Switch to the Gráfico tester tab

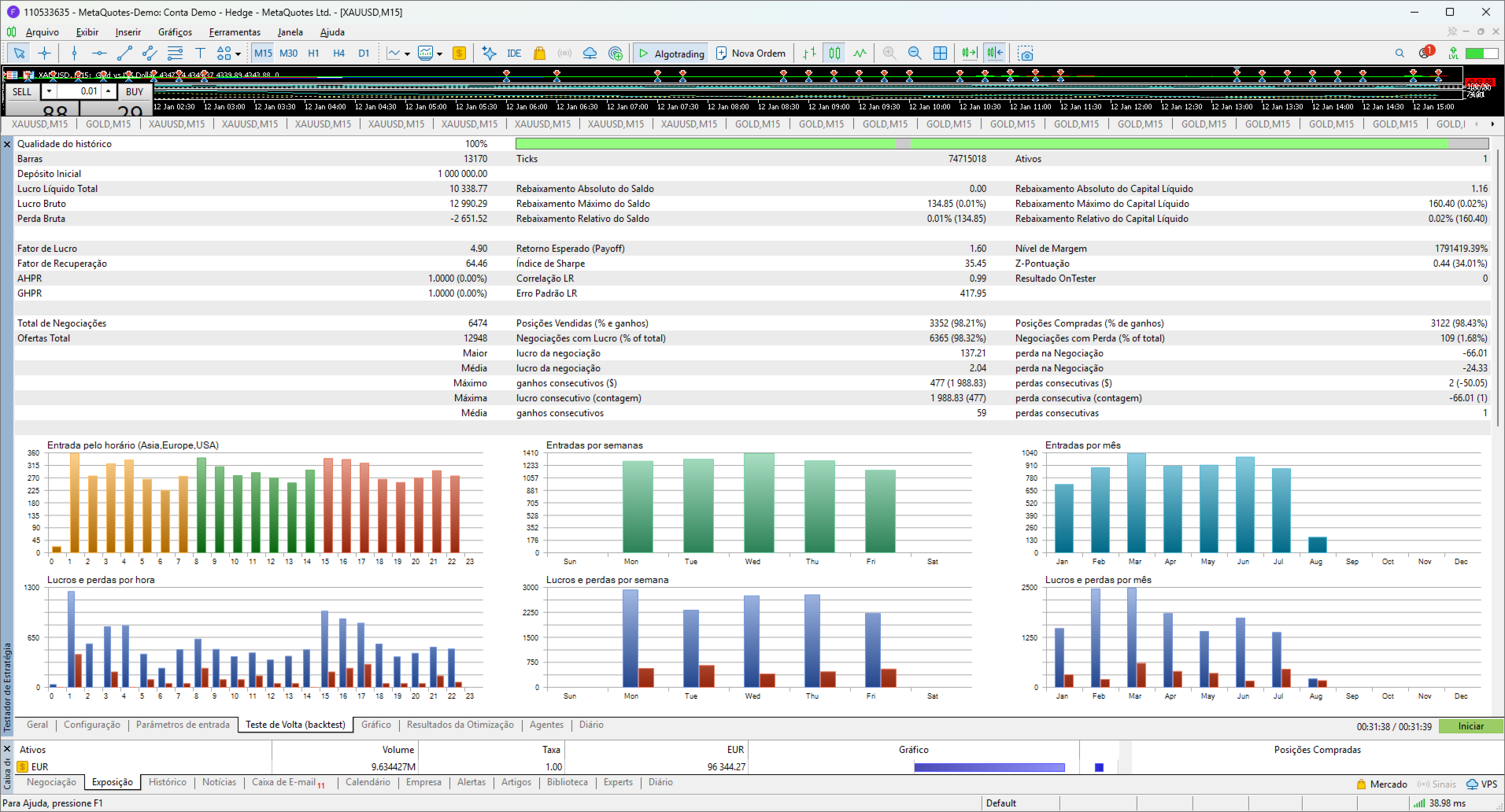pyautogui.click(x=376, y=725)
